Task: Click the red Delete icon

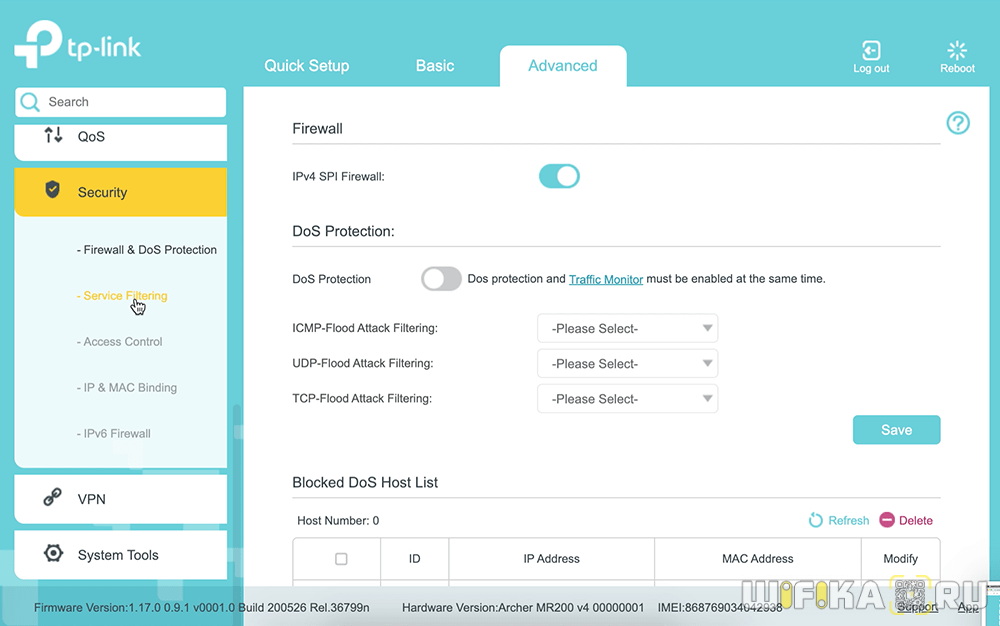Action: pos(887,520)
